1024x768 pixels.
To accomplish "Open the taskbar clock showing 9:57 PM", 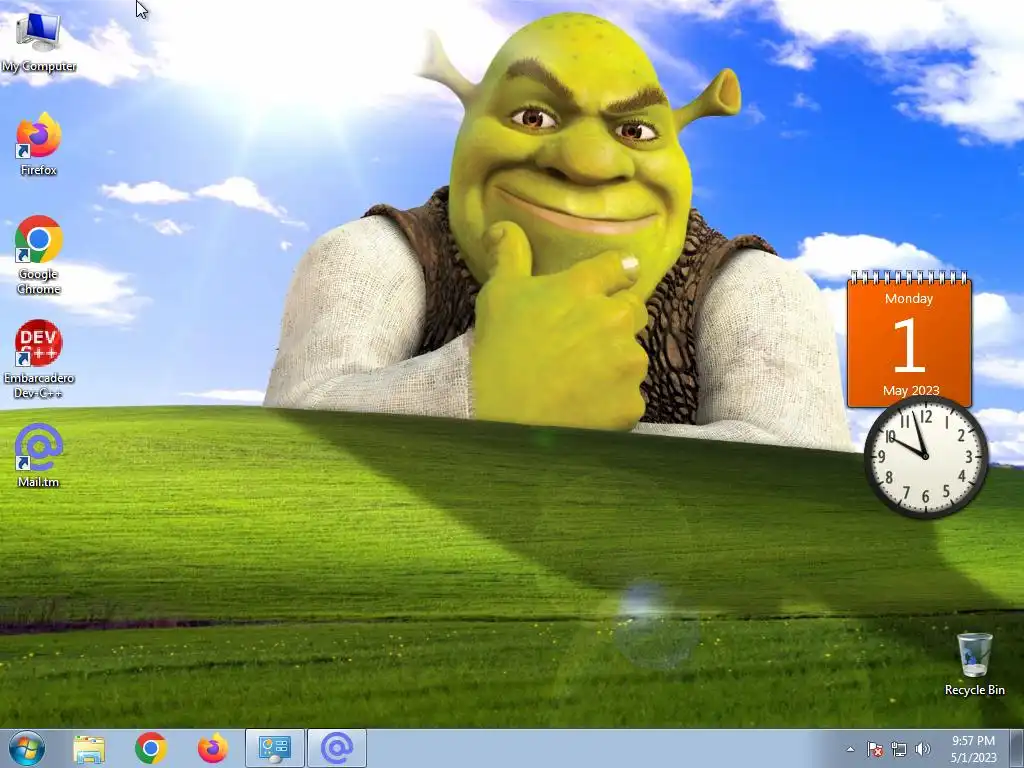I will pyautogui.click(x=973, y=741).
